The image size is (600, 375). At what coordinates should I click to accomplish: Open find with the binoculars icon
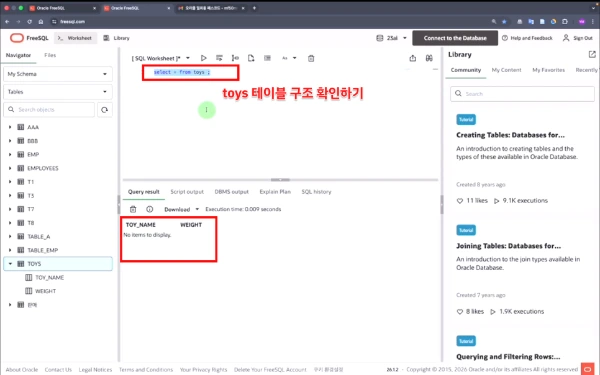(429, 58)
